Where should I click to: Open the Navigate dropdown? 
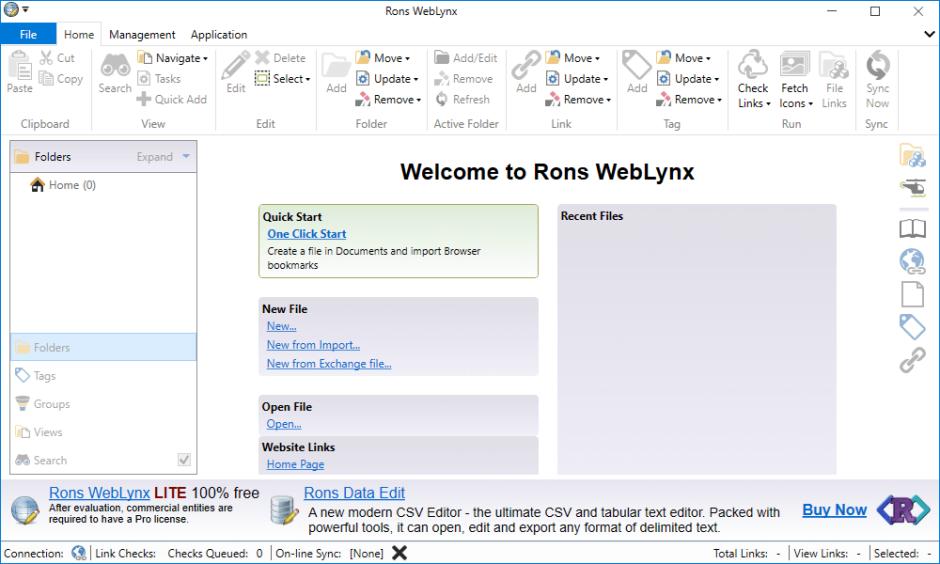(x=173, y=58)
